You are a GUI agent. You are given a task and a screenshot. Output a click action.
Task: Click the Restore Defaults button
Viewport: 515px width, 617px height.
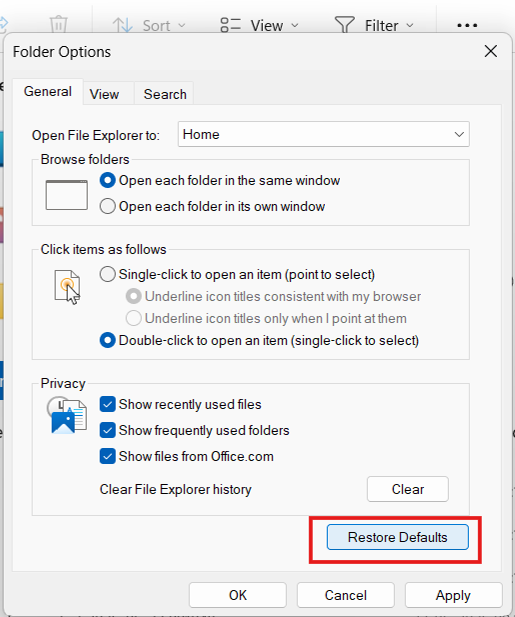pyautogui.click(x=397, y=537)
